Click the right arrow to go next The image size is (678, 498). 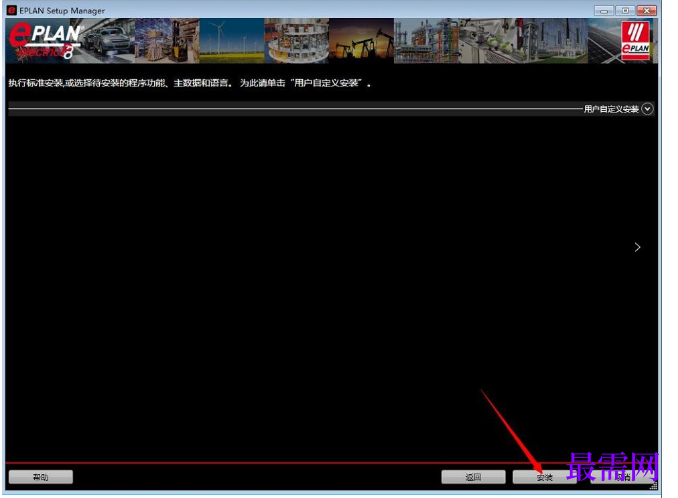(x=637, y=247)
